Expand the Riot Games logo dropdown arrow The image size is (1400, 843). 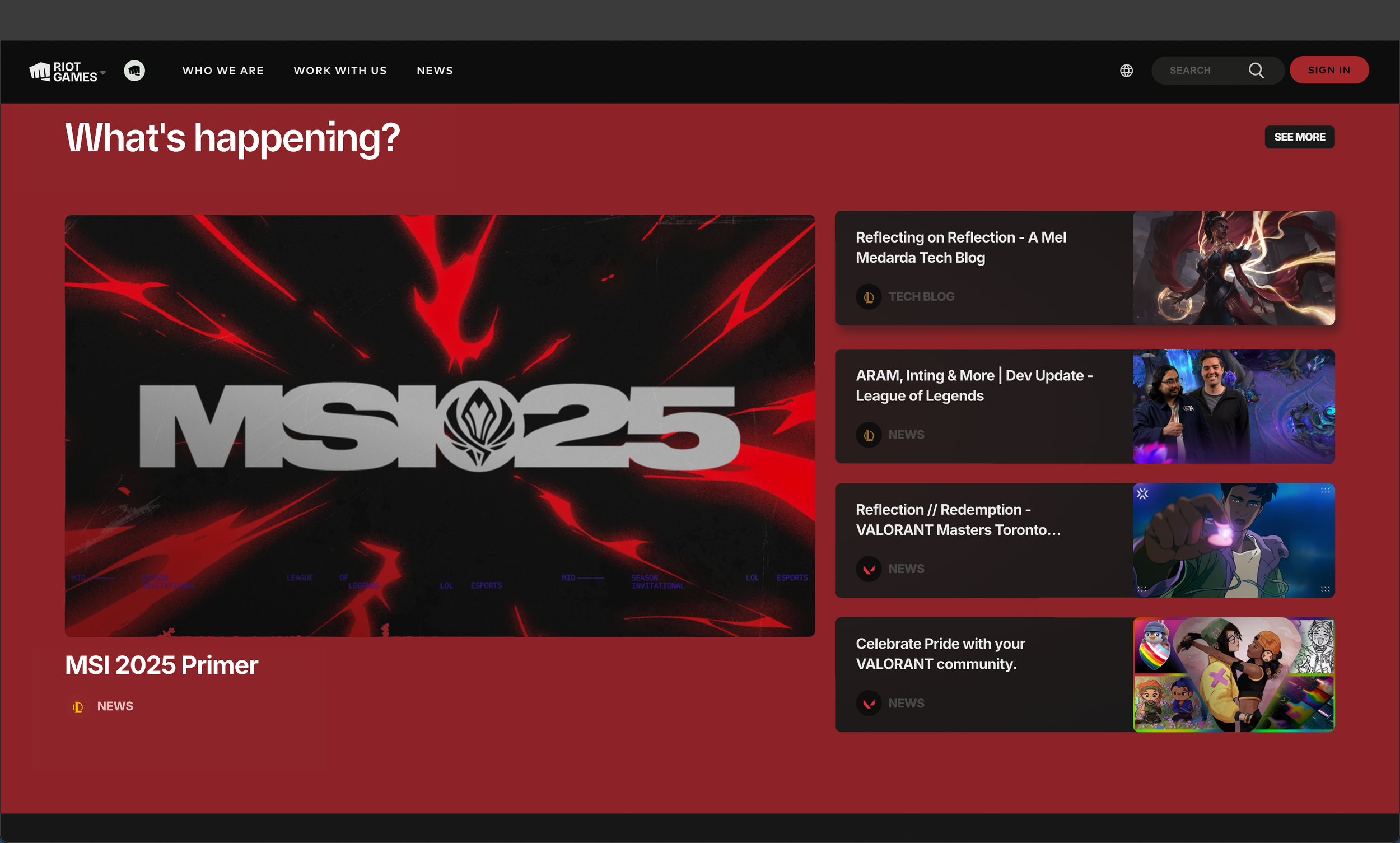(103, 73)
